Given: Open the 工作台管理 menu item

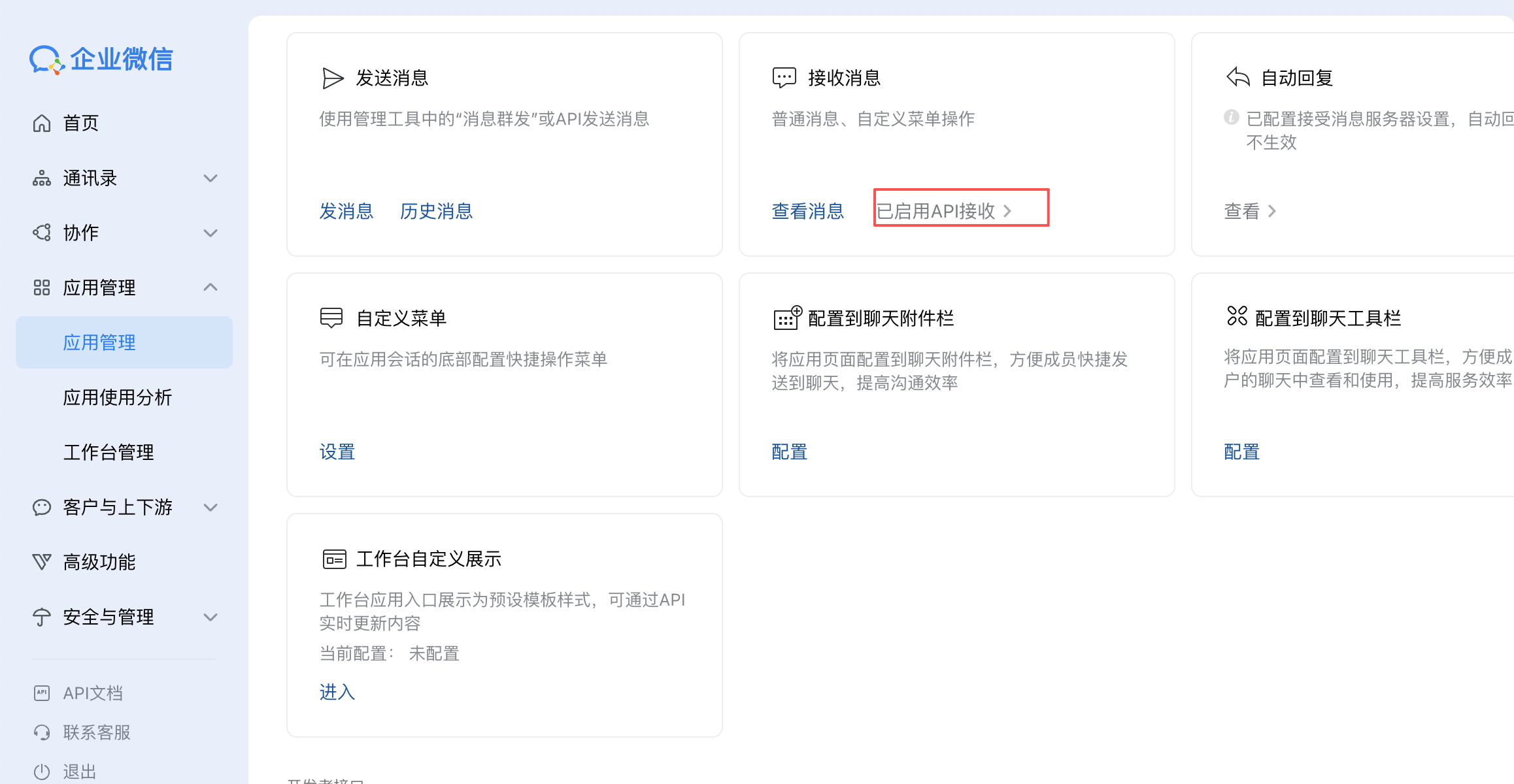Looking at the screenshot, I should [109, 452].
